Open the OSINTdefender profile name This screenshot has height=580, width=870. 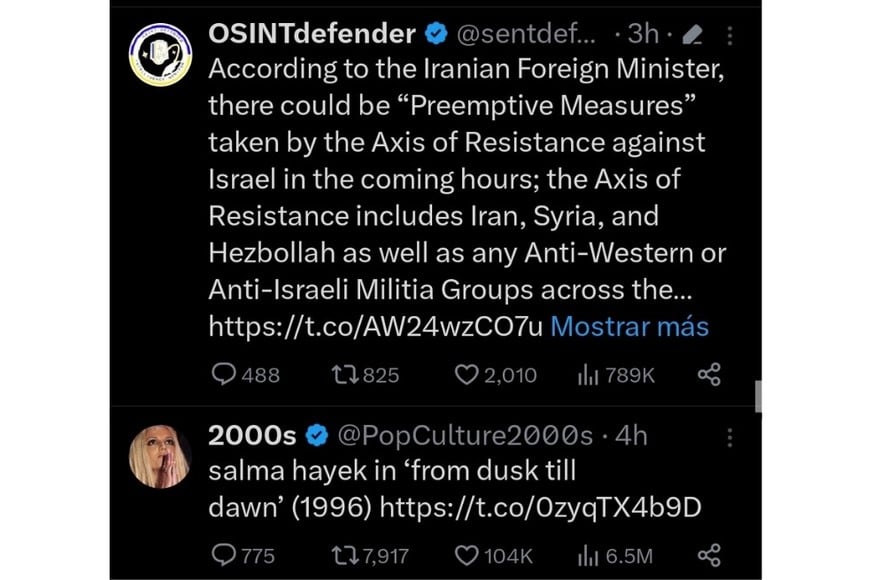311,34
